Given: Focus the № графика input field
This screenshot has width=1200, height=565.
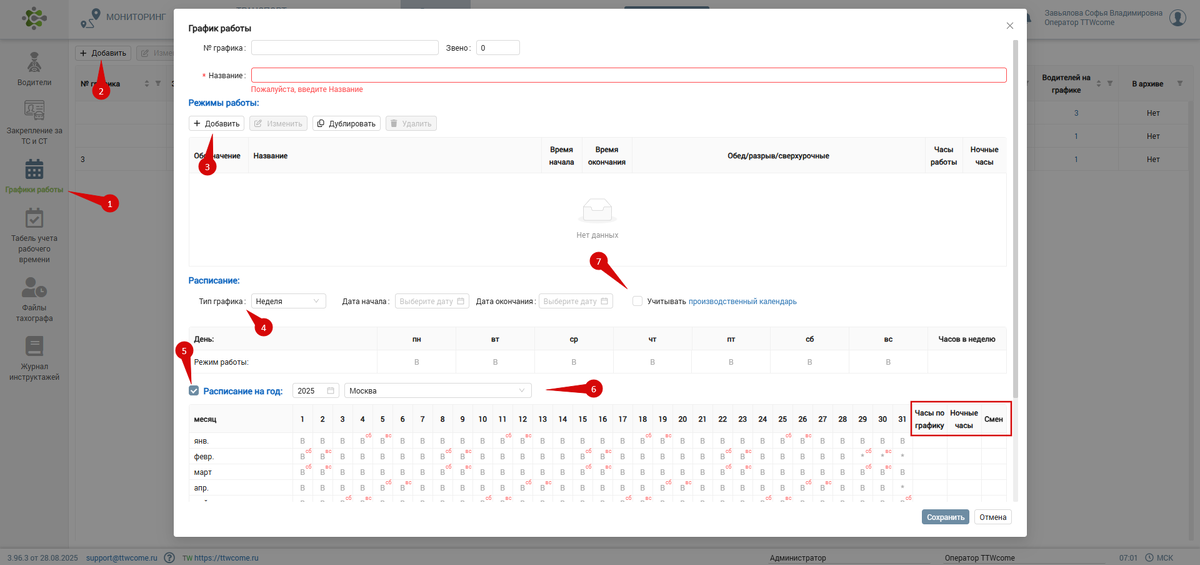Looking at the screenshot, I should (x=345, y=47).
